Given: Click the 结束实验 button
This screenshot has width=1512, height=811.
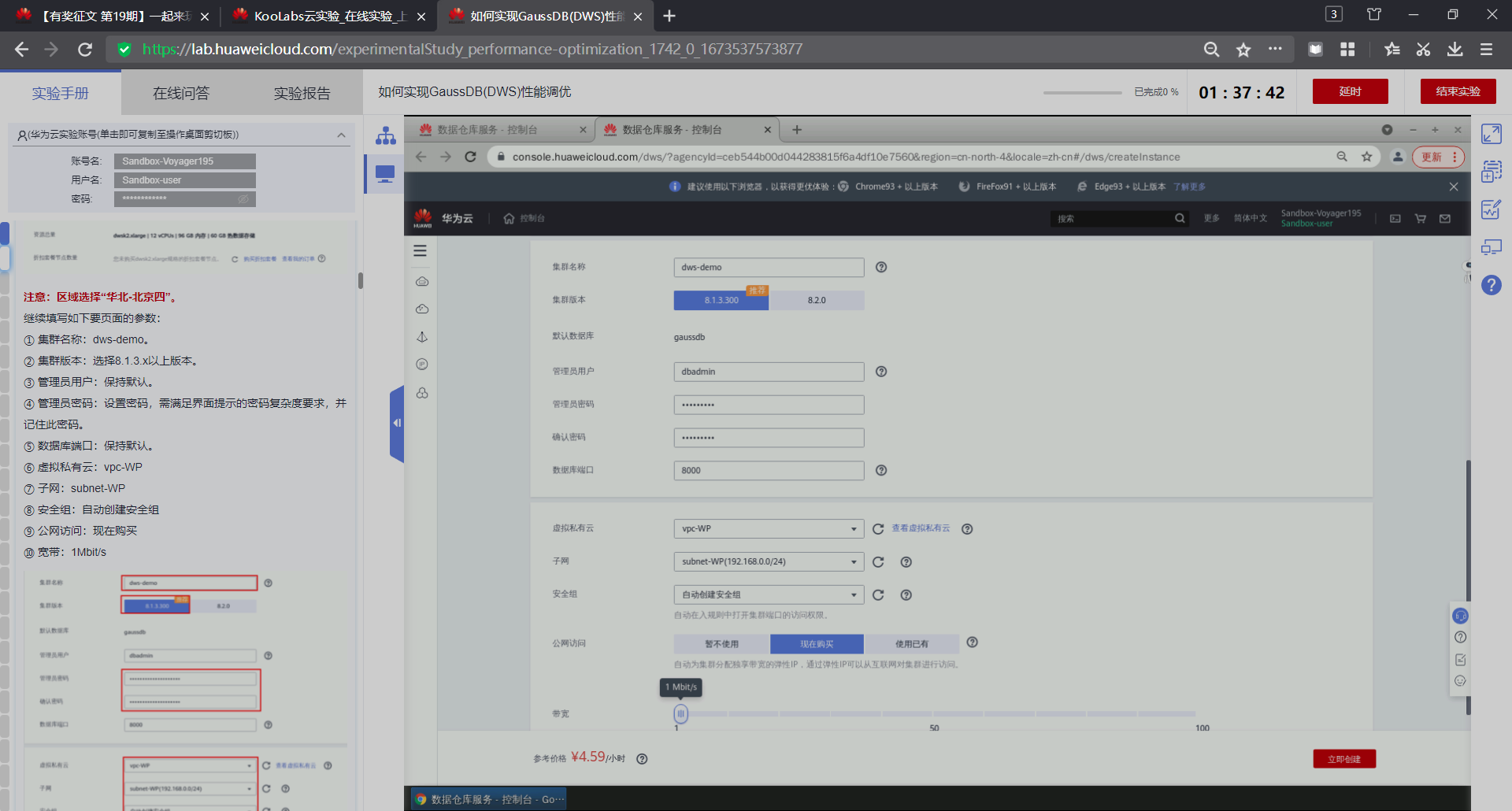Looking at the screenshot, I should pyautogui.click(x=1458, y=91).
